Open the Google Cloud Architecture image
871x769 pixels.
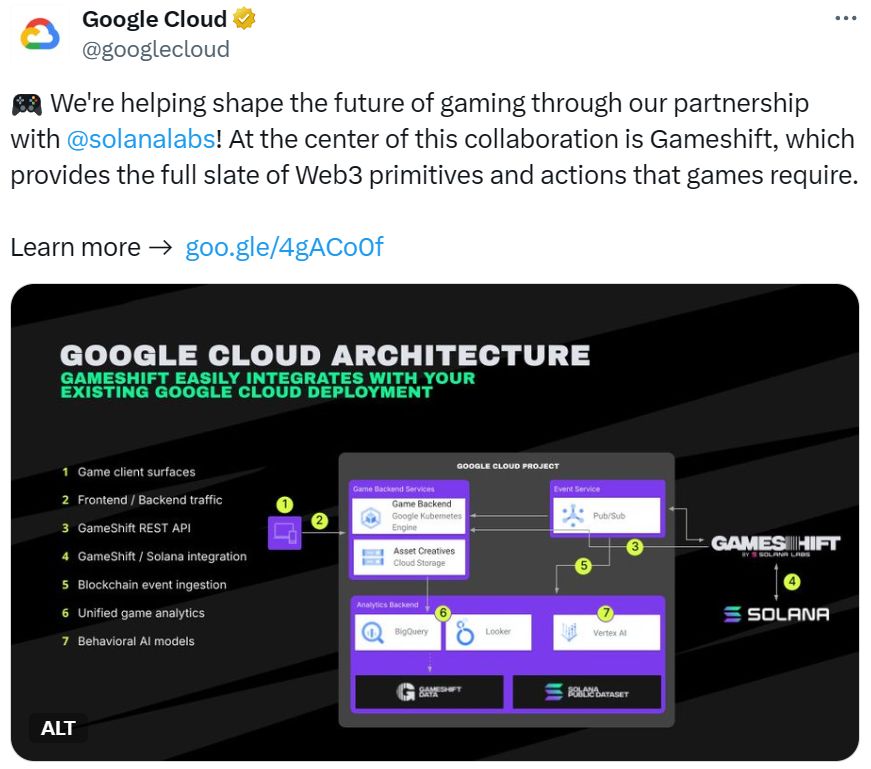[x=435, y=522]
